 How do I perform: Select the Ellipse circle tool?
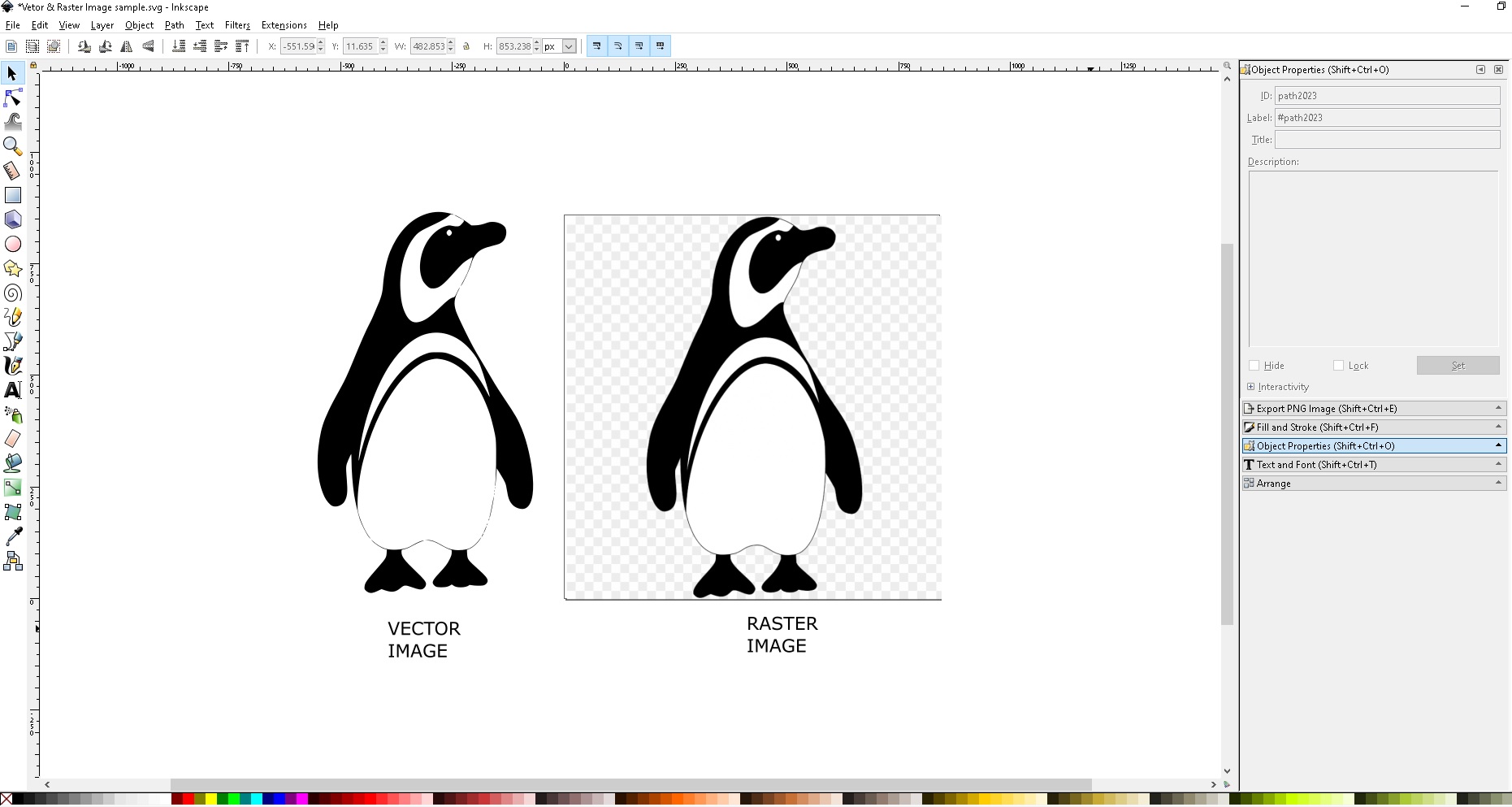pyautogui.click(x=12, y=244)
